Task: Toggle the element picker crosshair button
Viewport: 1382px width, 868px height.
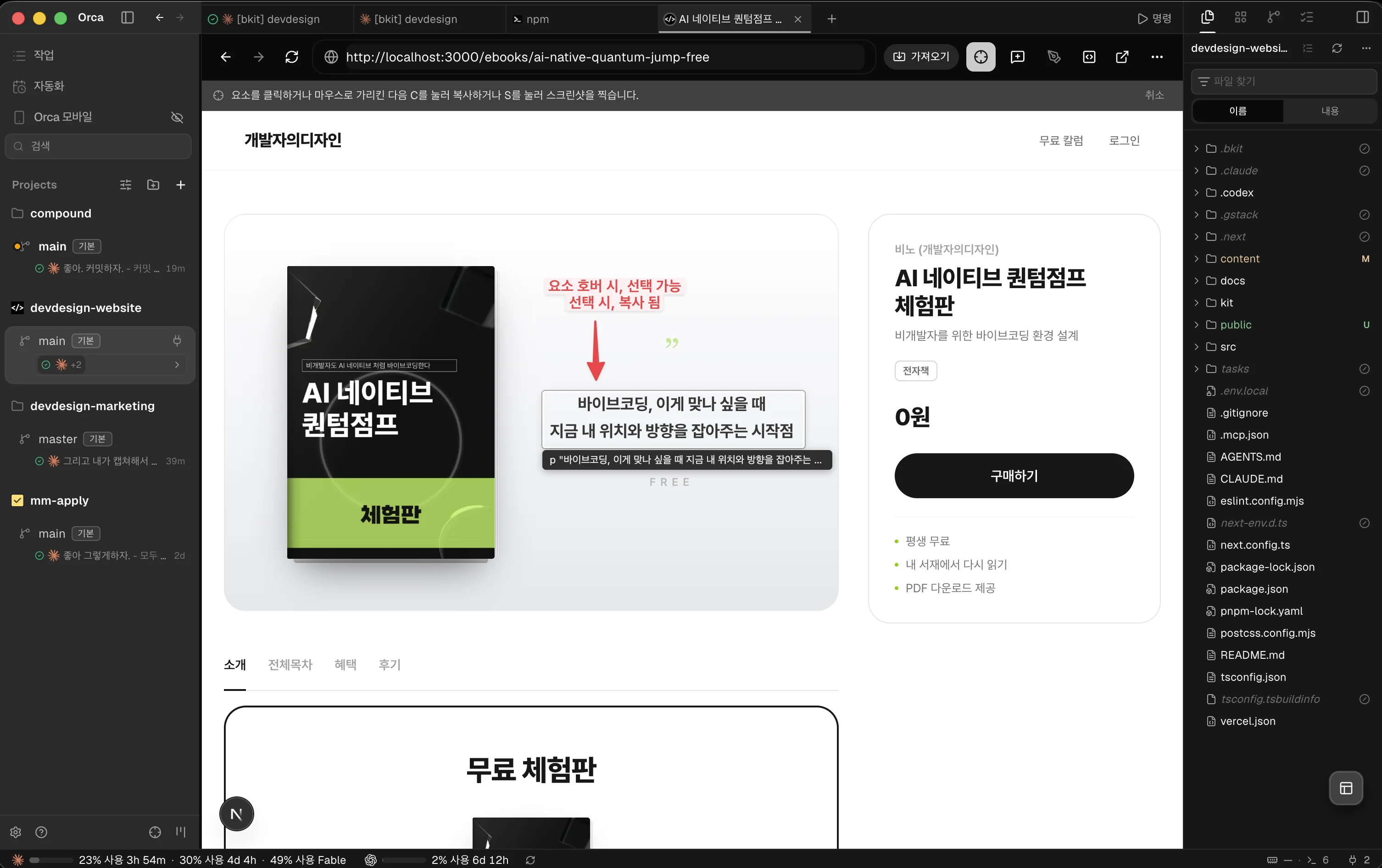Action: pyautogui.click(x=981, y=57)
